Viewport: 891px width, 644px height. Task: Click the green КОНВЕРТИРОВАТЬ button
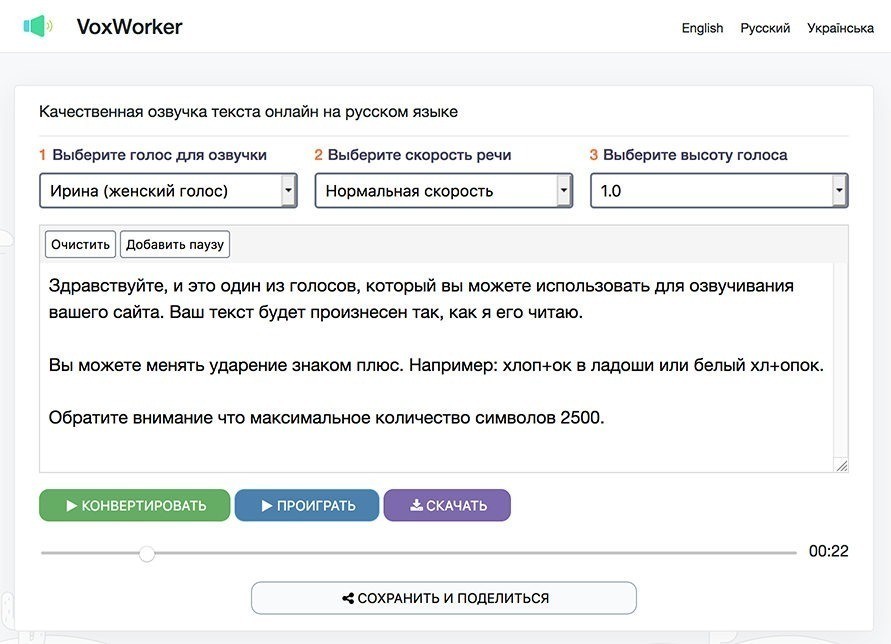point(135,505)
